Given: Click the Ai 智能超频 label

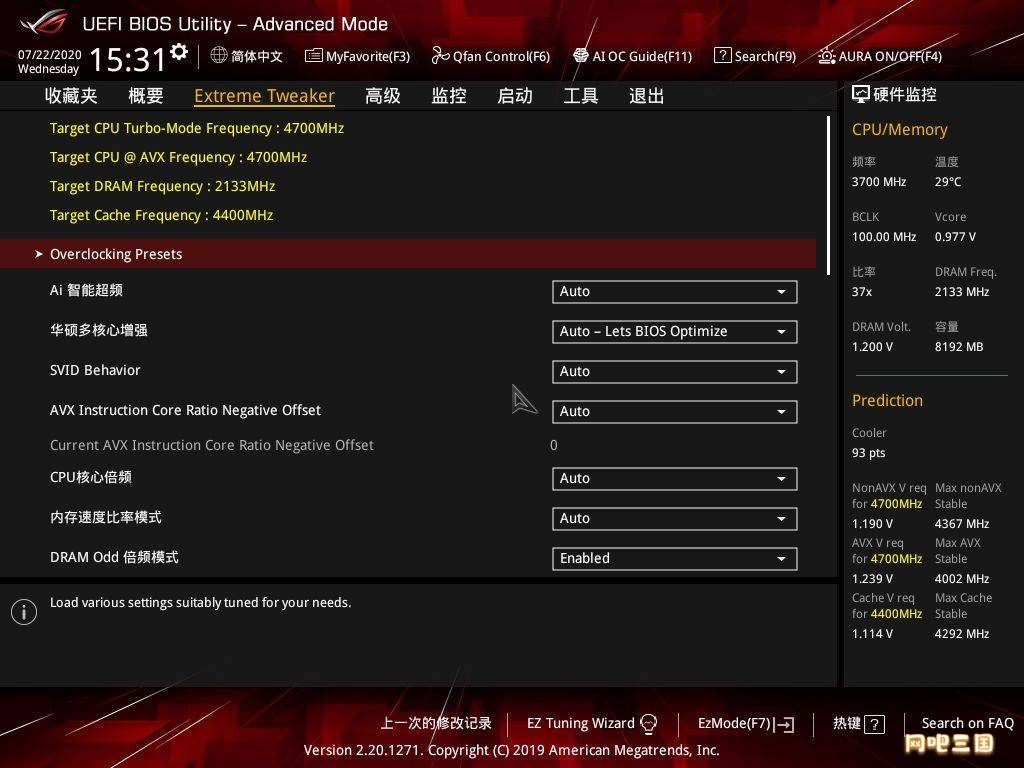Looking at the screenshot, I should click(86, 290).
